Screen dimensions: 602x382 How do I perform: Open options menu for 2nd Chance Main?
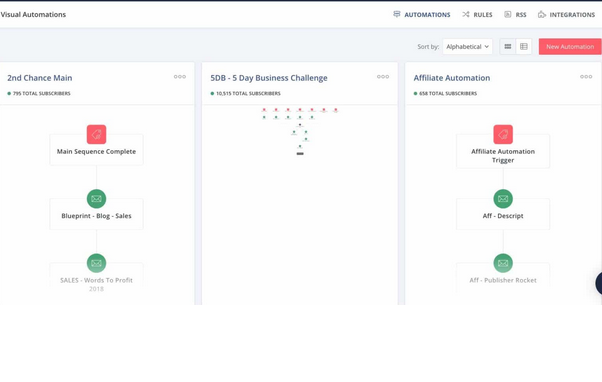point(180,77)
